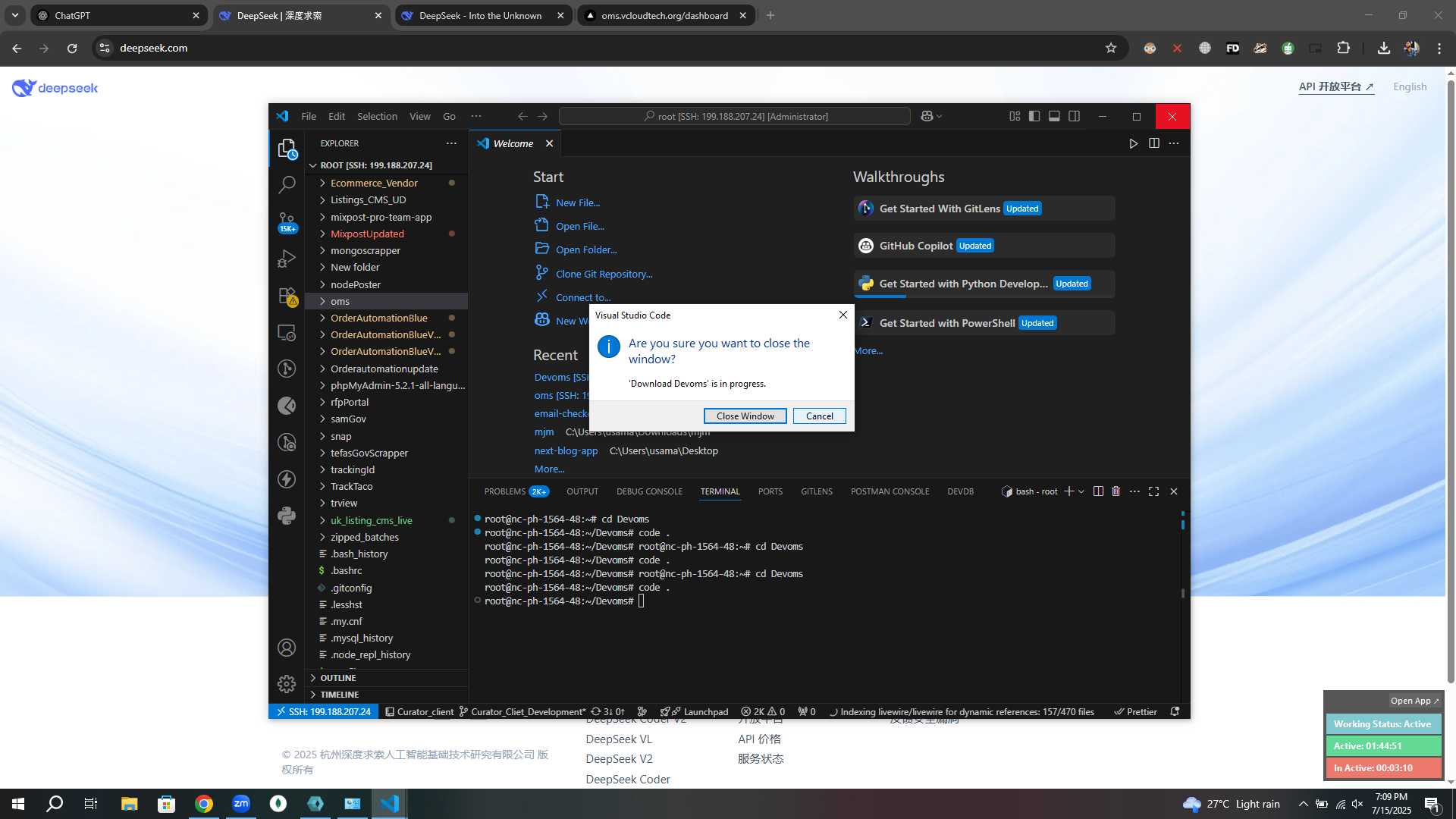Image resolution: width=1456 pixels, height=819 pixels.
Task: Open Manage gear icon in activity bar
Action: [287, 684]
